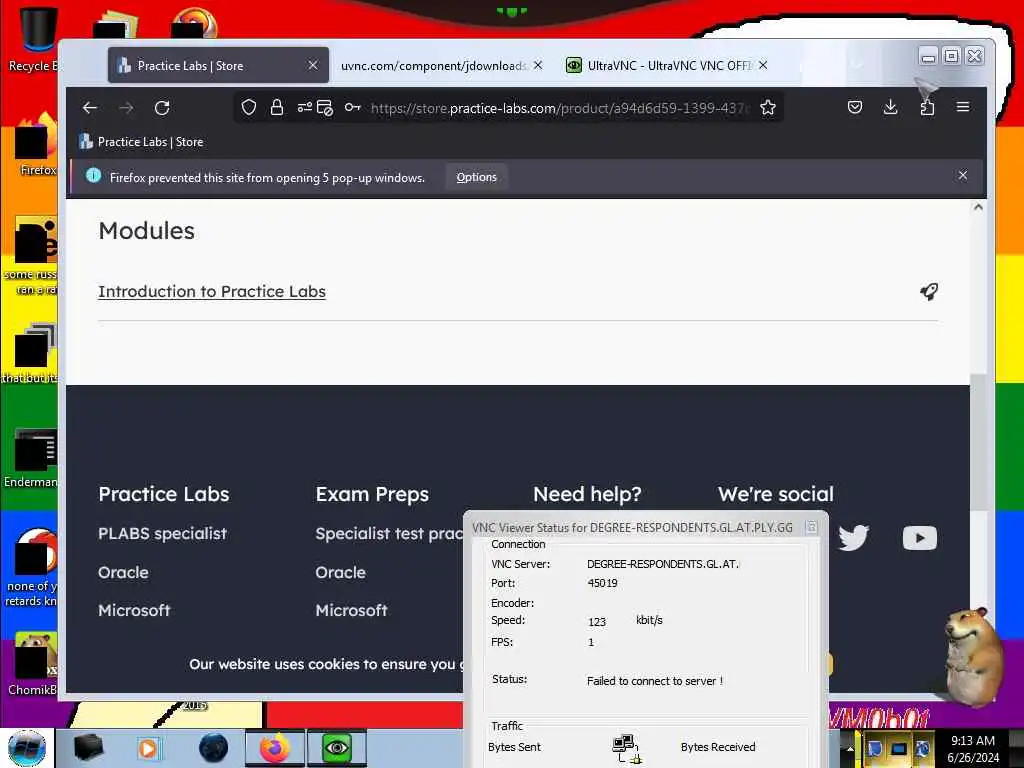1024x768 pixels.
Task: Click the rocket icon beside Introduction to Practice Labs
Action: [929, 291]
